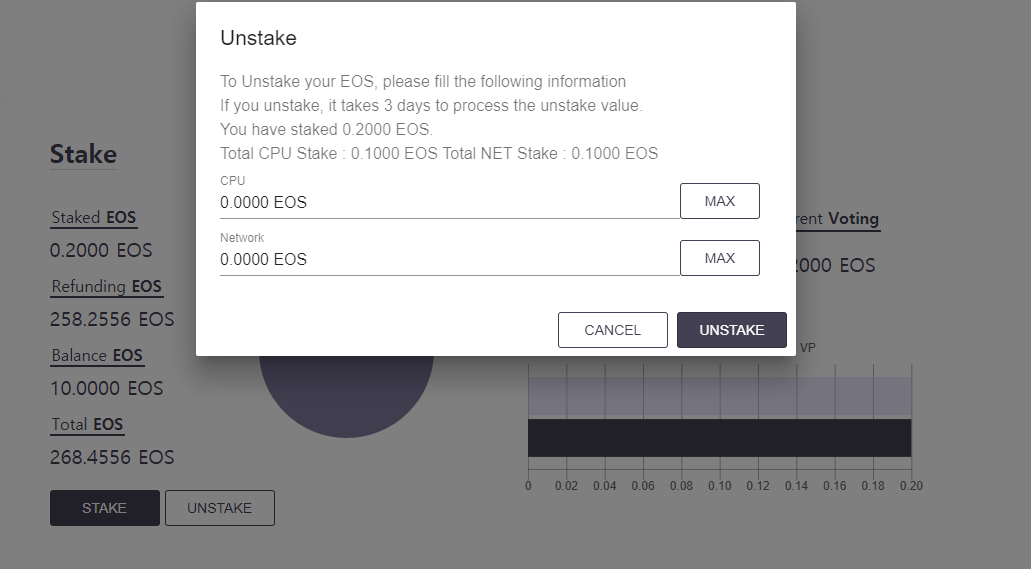Select the 258.2556 EOS refunding value
Screen dimensions: 1031x569
coord(112,320)
